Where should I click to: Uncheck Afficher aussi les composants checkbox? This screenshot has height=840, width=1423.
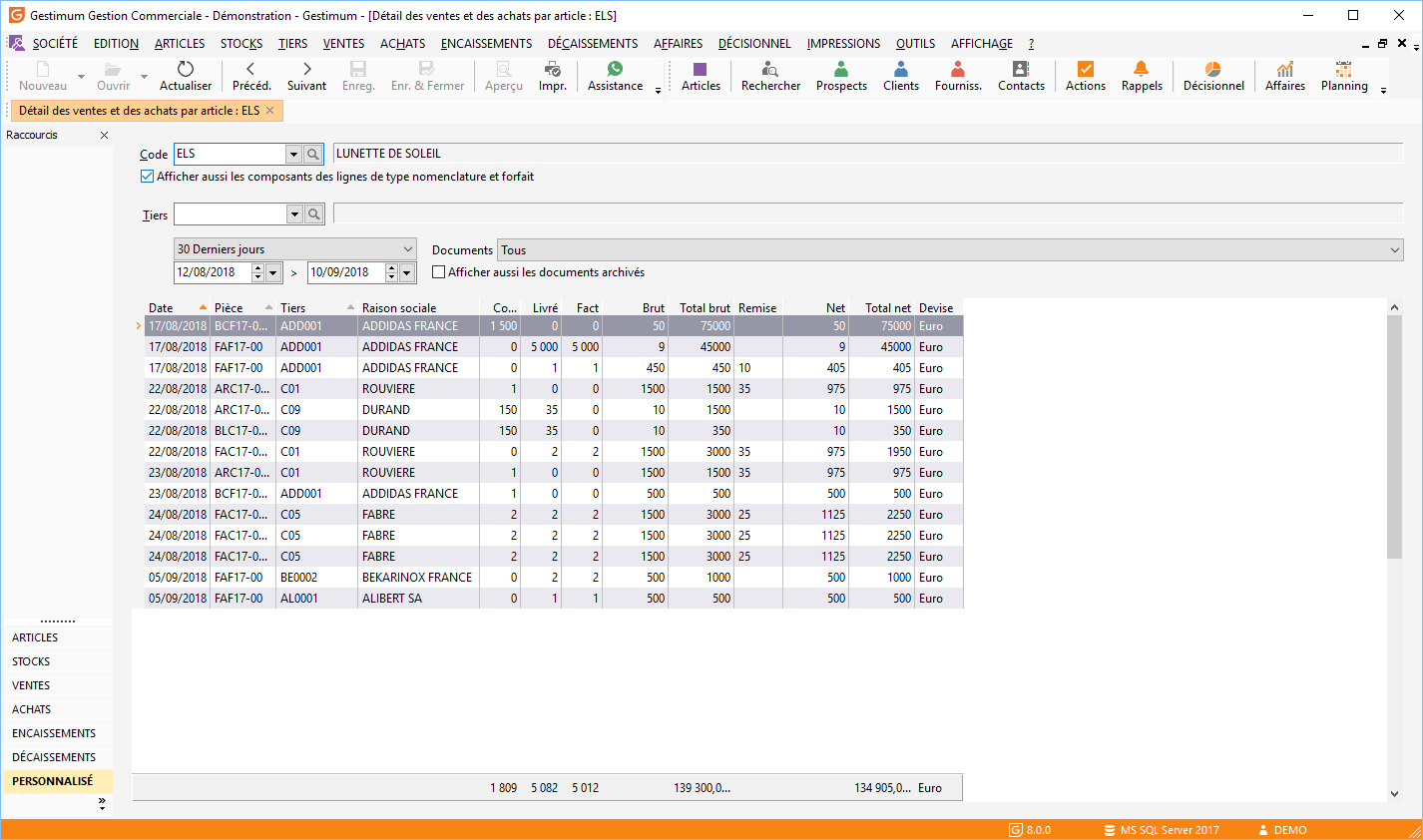click(147, 177)
